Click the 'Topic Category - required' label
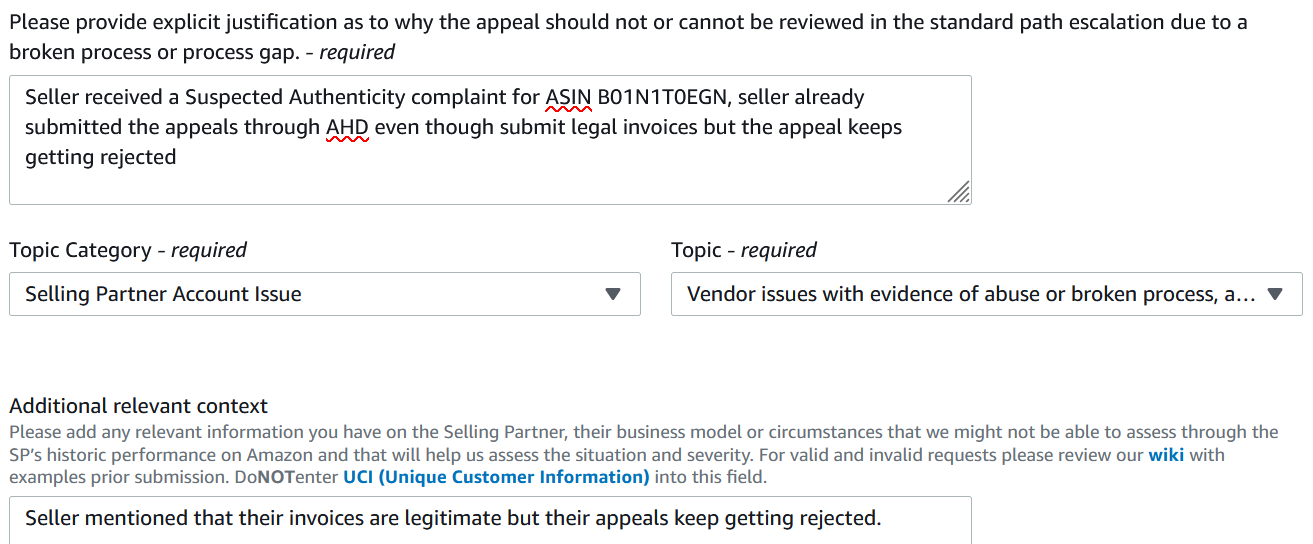The image size is (1313, 544). click(128, 250)
